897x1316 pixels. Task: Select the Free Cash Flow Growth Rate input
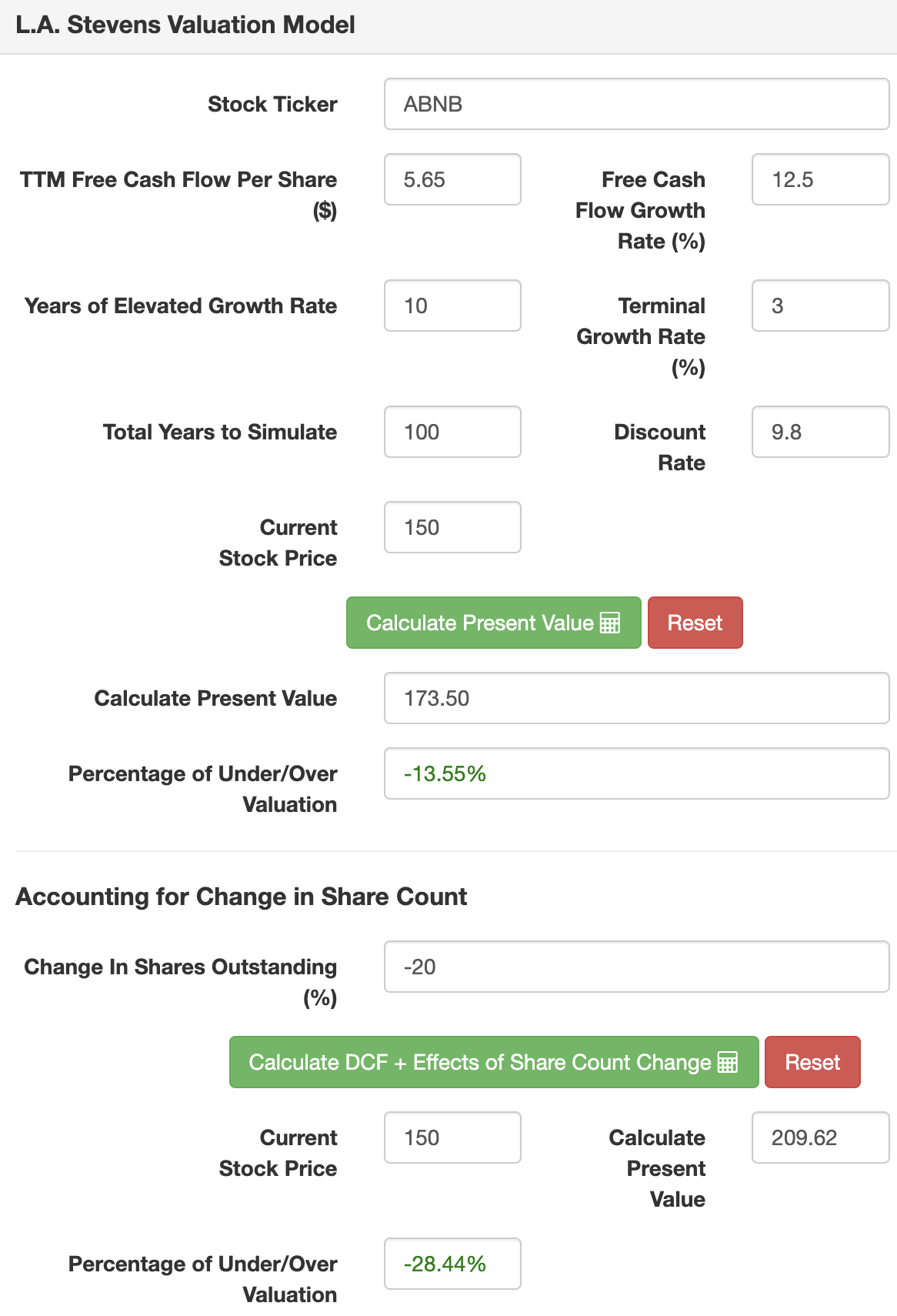pyautogui.click(x=820, y=179)
